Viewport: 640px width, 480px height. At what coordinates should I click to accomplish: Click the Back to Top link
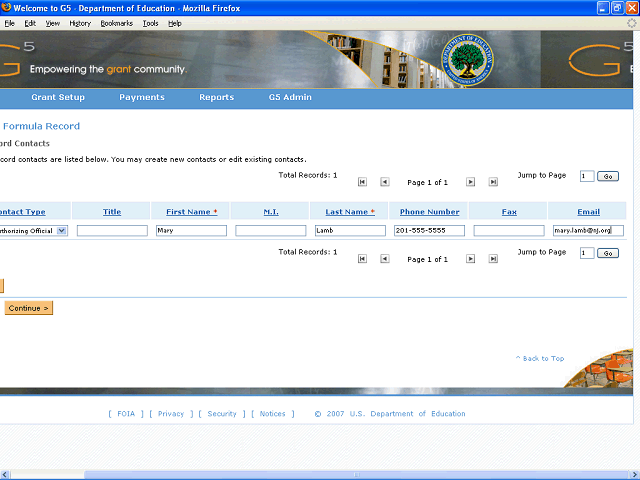coord(540,358)
